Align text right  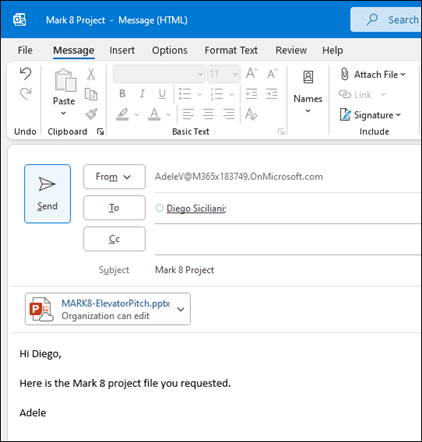[229, 114]
